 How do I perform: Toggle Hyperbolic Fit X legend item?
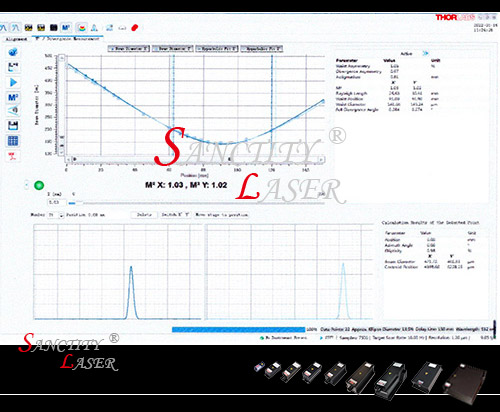[217, 49]
